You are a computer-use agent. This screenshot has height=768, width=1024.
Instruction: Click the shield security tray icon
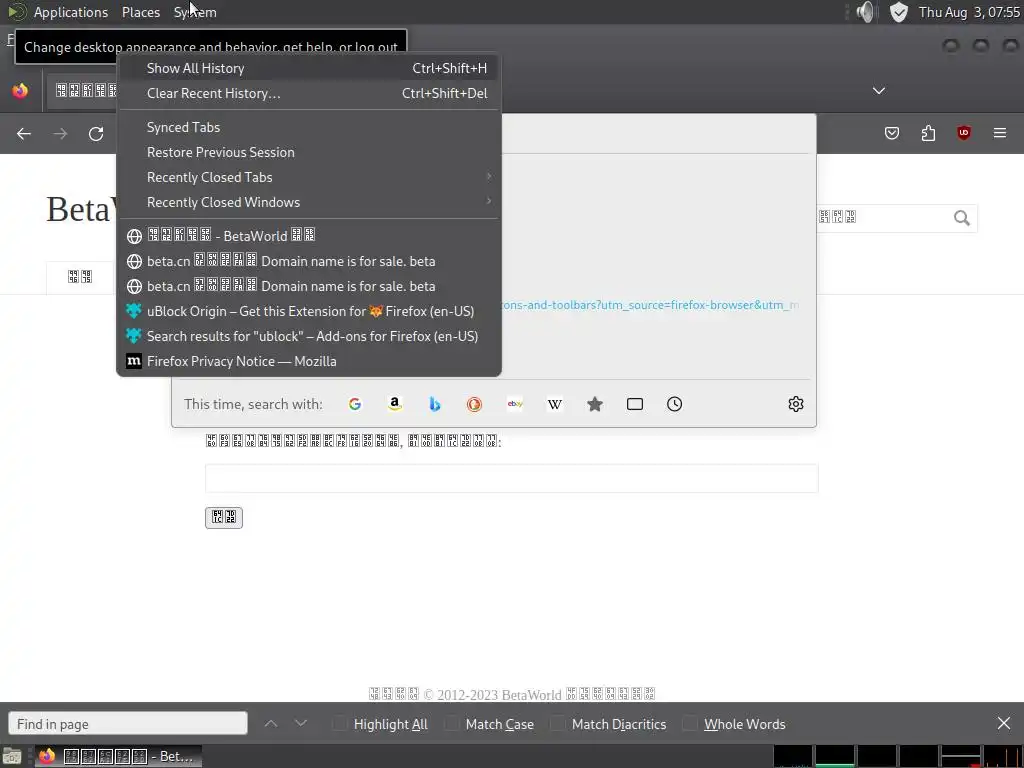tap(899, 12)
